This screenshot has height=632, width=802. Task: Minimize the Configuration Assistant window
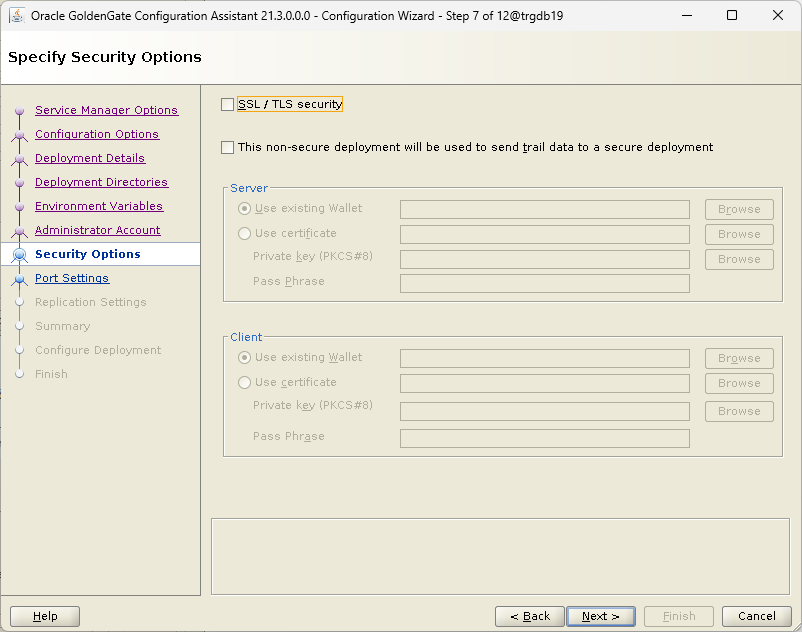click(x=687, y=15)
